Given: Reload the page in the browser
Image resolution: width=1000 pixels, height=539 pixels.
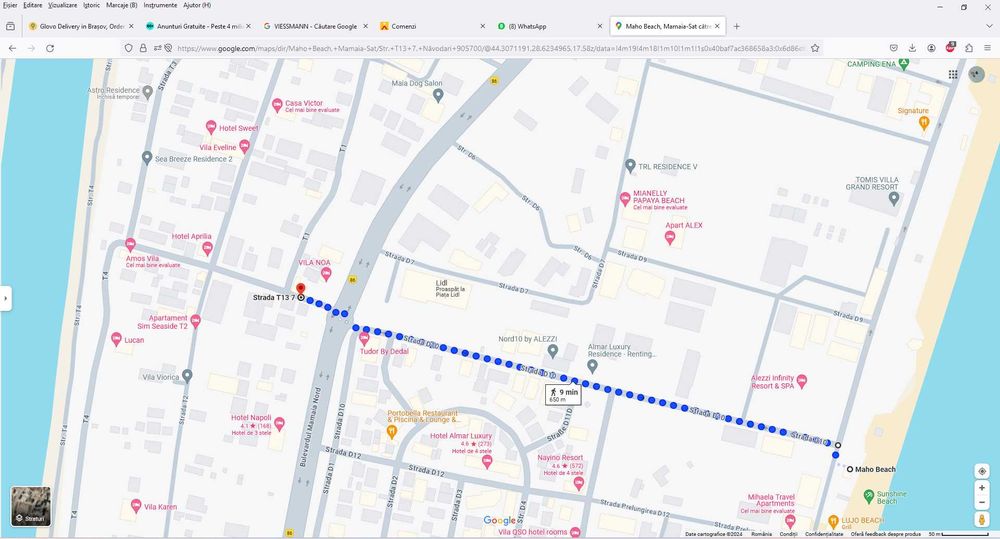Looking at the screenshot, I should [50, 48].
